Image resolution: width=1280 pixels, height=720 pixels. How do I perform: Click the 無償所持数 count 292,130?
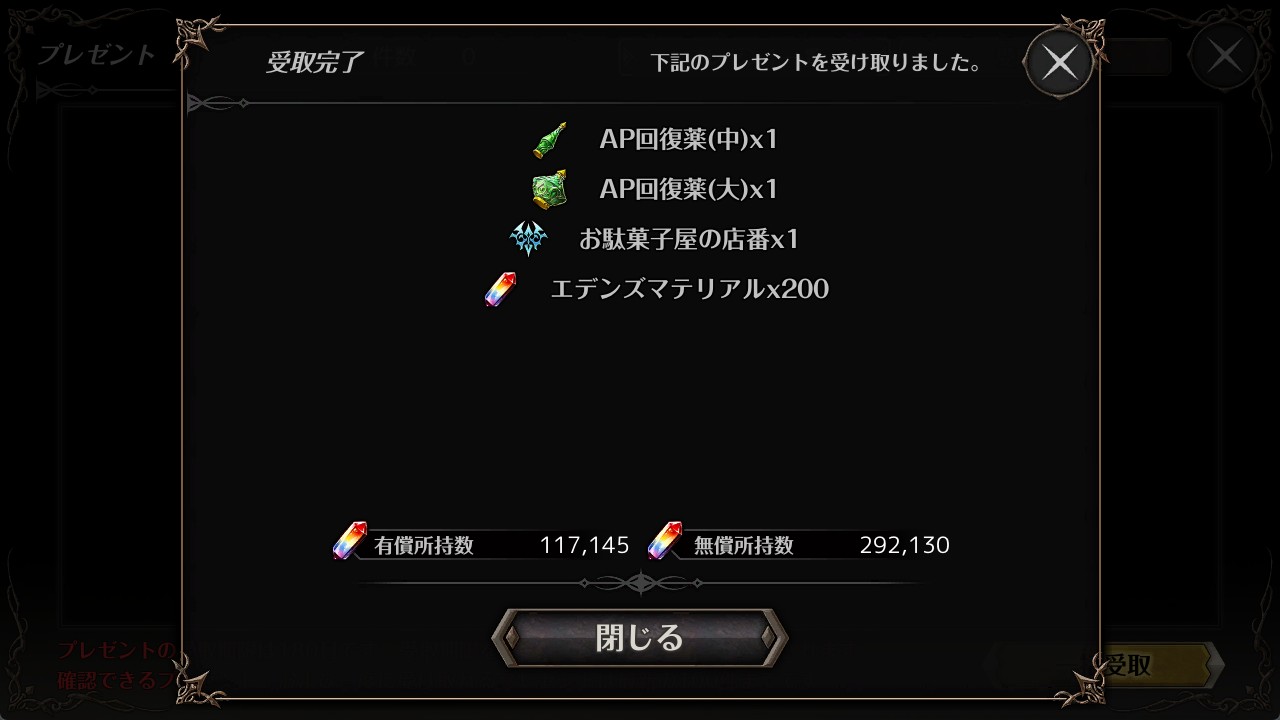point(905,545)
